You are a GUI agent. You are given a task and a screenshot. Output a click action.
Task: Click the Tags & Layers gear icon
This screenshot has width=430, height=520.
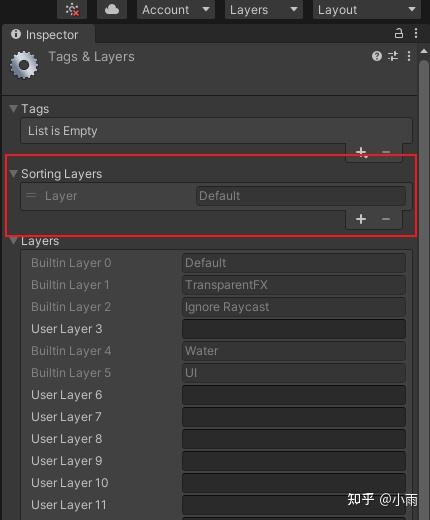(x=24, y=65)
